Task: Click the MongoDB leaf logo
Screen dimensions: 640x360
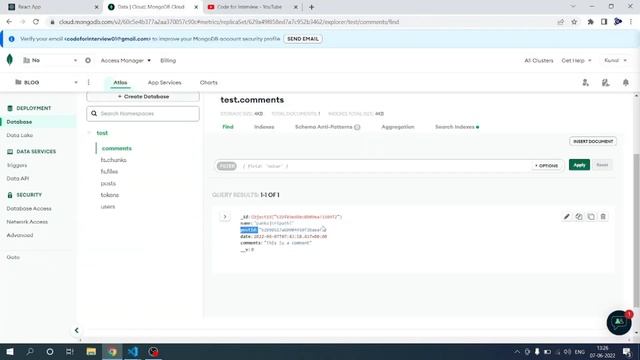Action: pyautogui.click(x=10, y=60)
